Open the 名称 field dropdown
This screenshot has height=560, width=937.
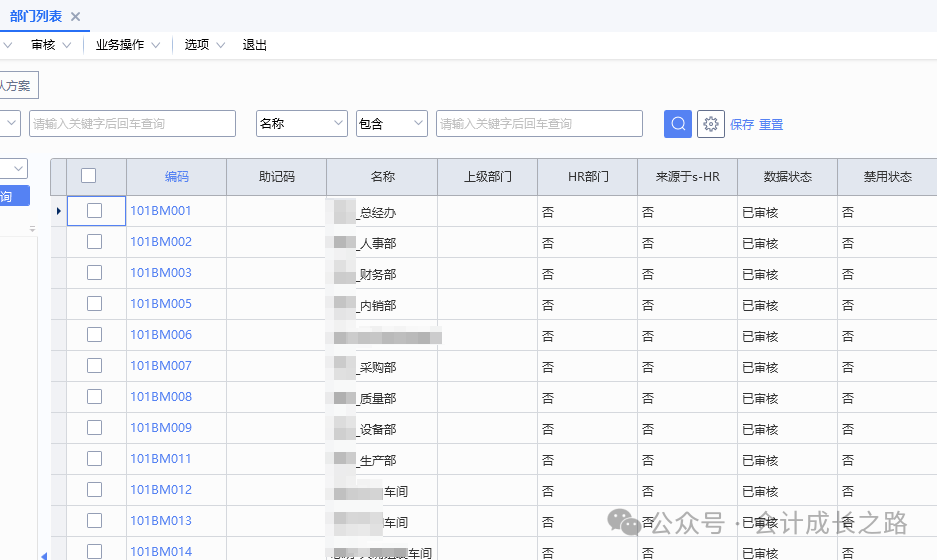tap(301, 124)
